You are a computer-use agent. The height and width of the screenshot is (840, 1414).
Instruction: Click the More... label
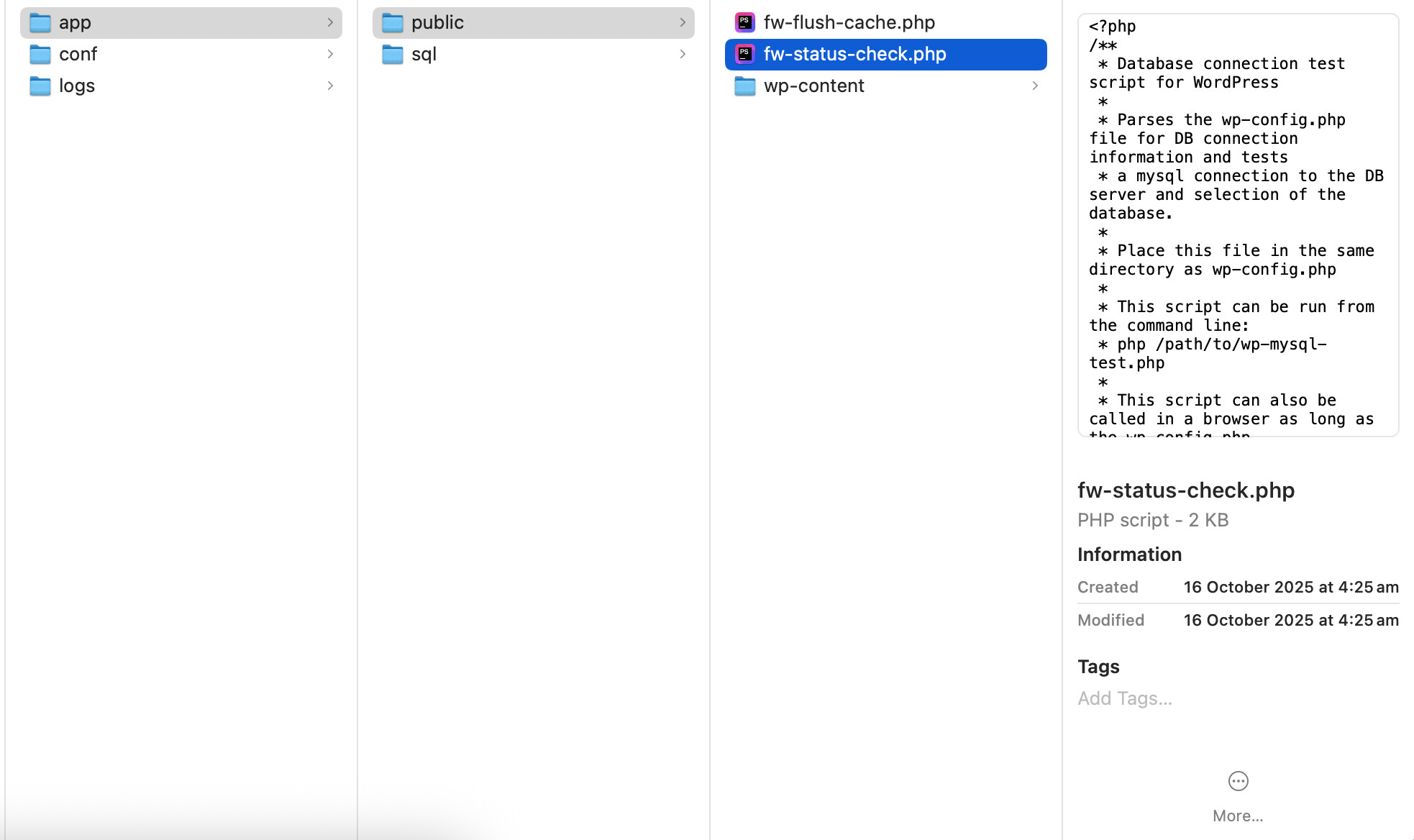pyautogui.click(x=1238, y=816)
